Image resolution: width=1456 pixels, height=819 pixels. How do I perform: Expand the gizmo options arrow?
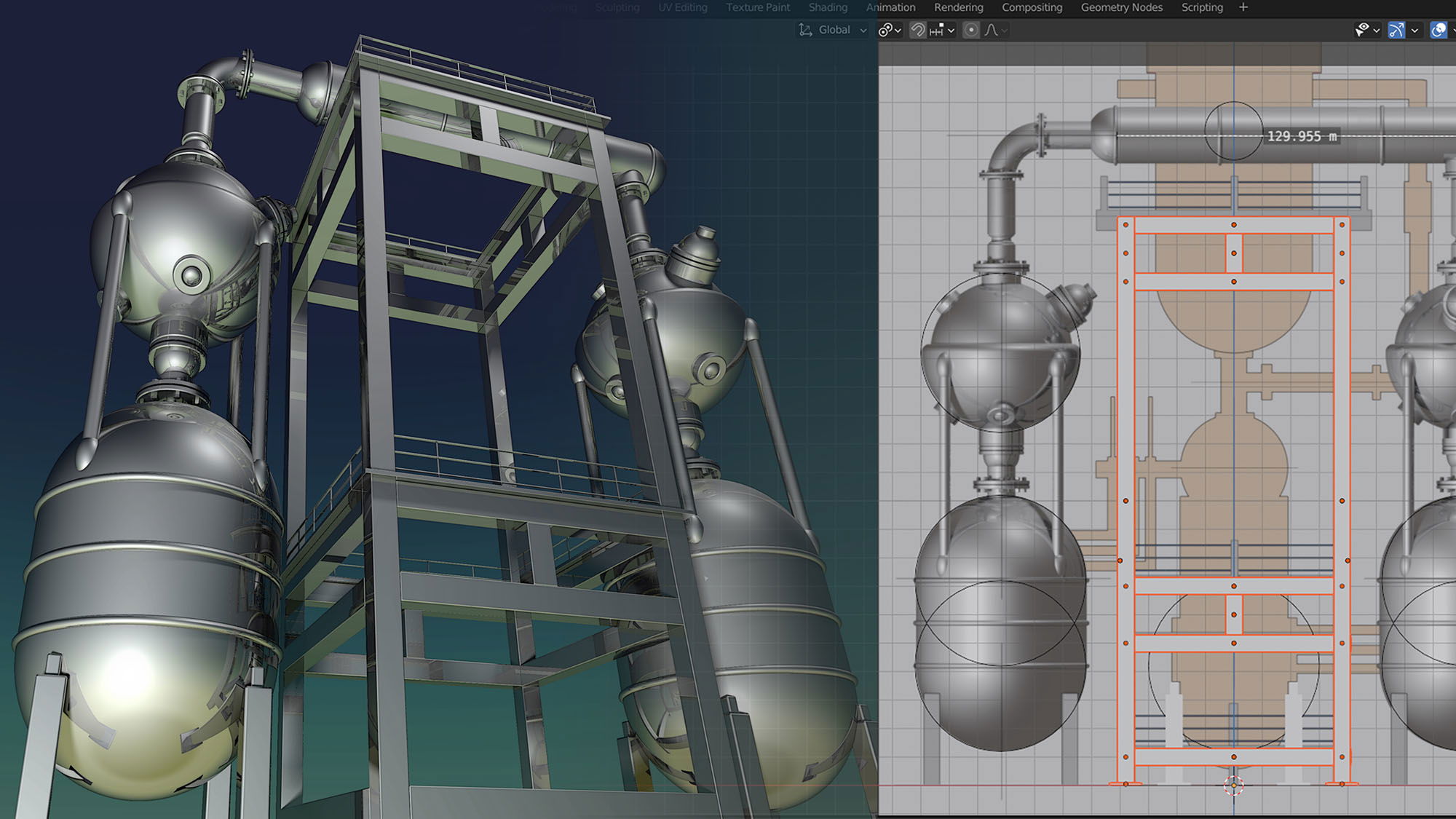[x=1415, y=30]
